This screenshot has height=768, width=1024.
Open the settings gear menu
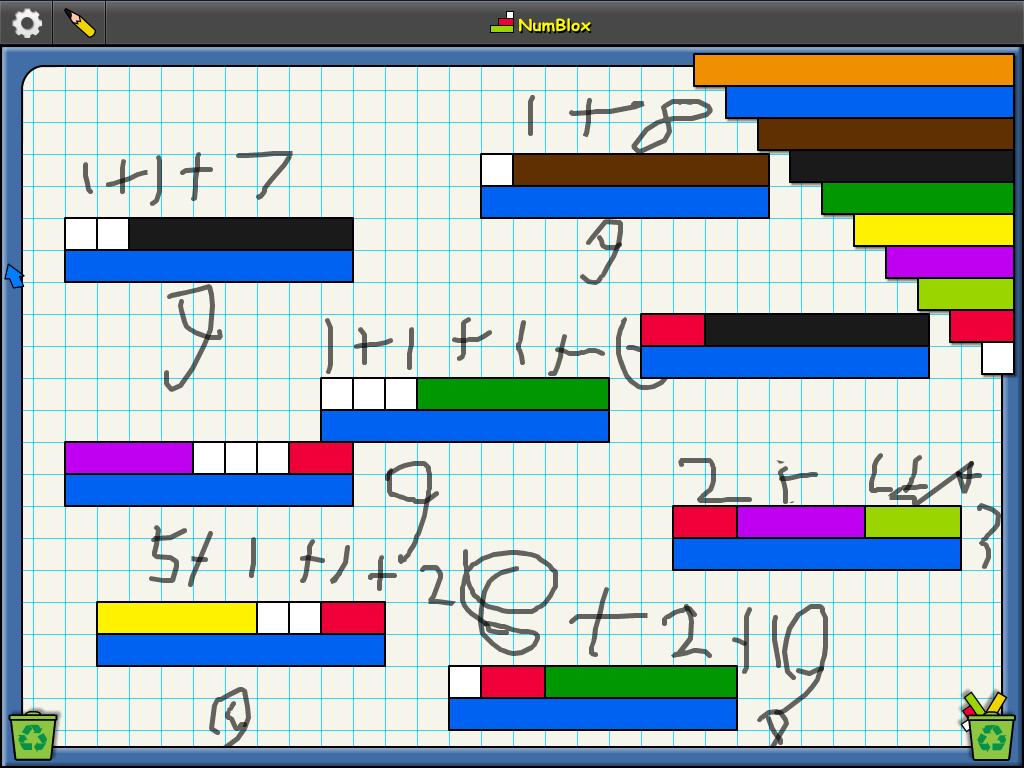(x=25, y=22)
